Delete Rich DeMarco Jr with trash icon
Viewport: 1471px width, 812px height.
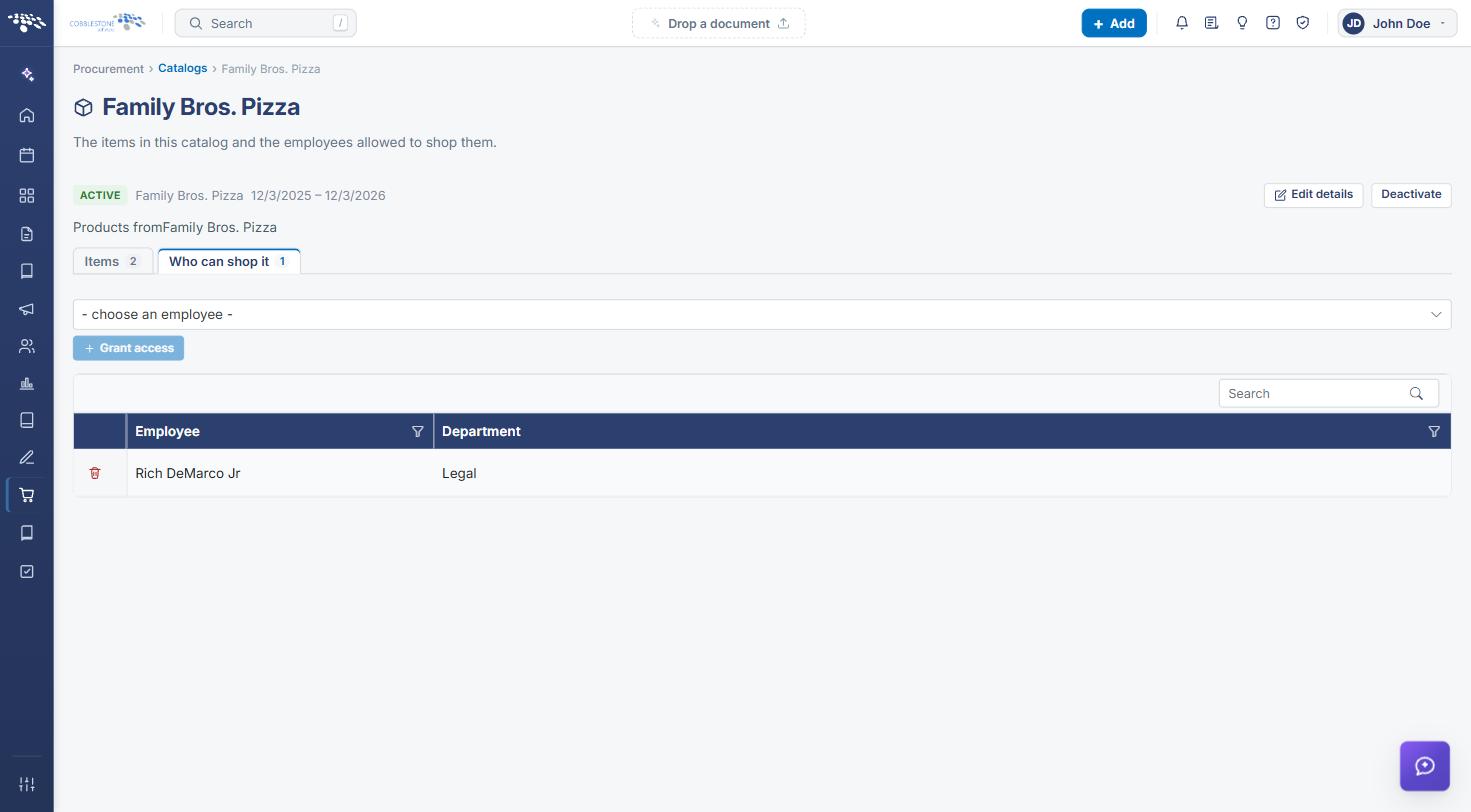coord(95,473)
